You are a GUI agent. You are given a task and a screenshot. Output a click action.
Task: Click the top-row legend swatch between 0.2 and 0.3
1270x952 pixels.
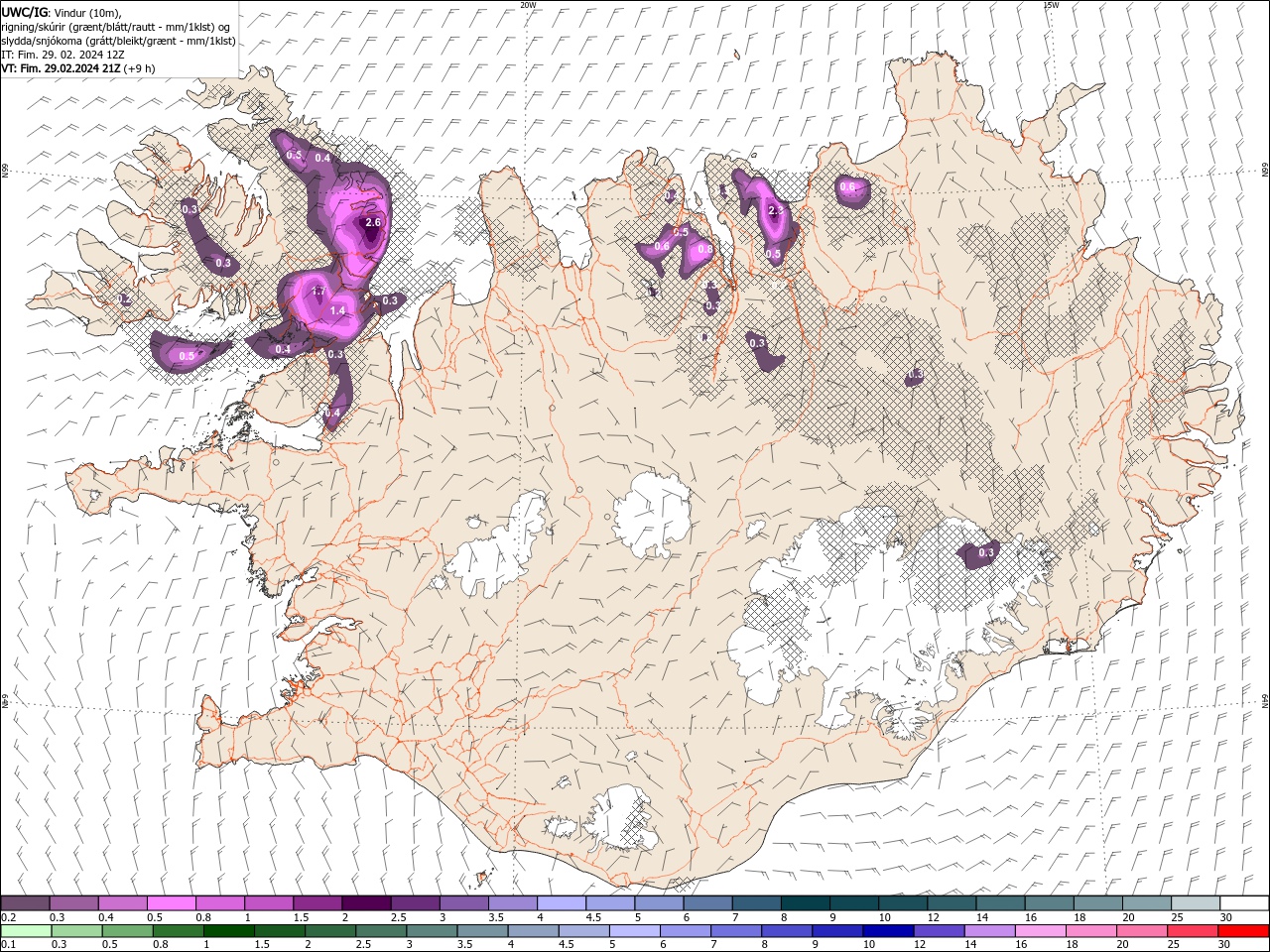click(x=25, y=903)
